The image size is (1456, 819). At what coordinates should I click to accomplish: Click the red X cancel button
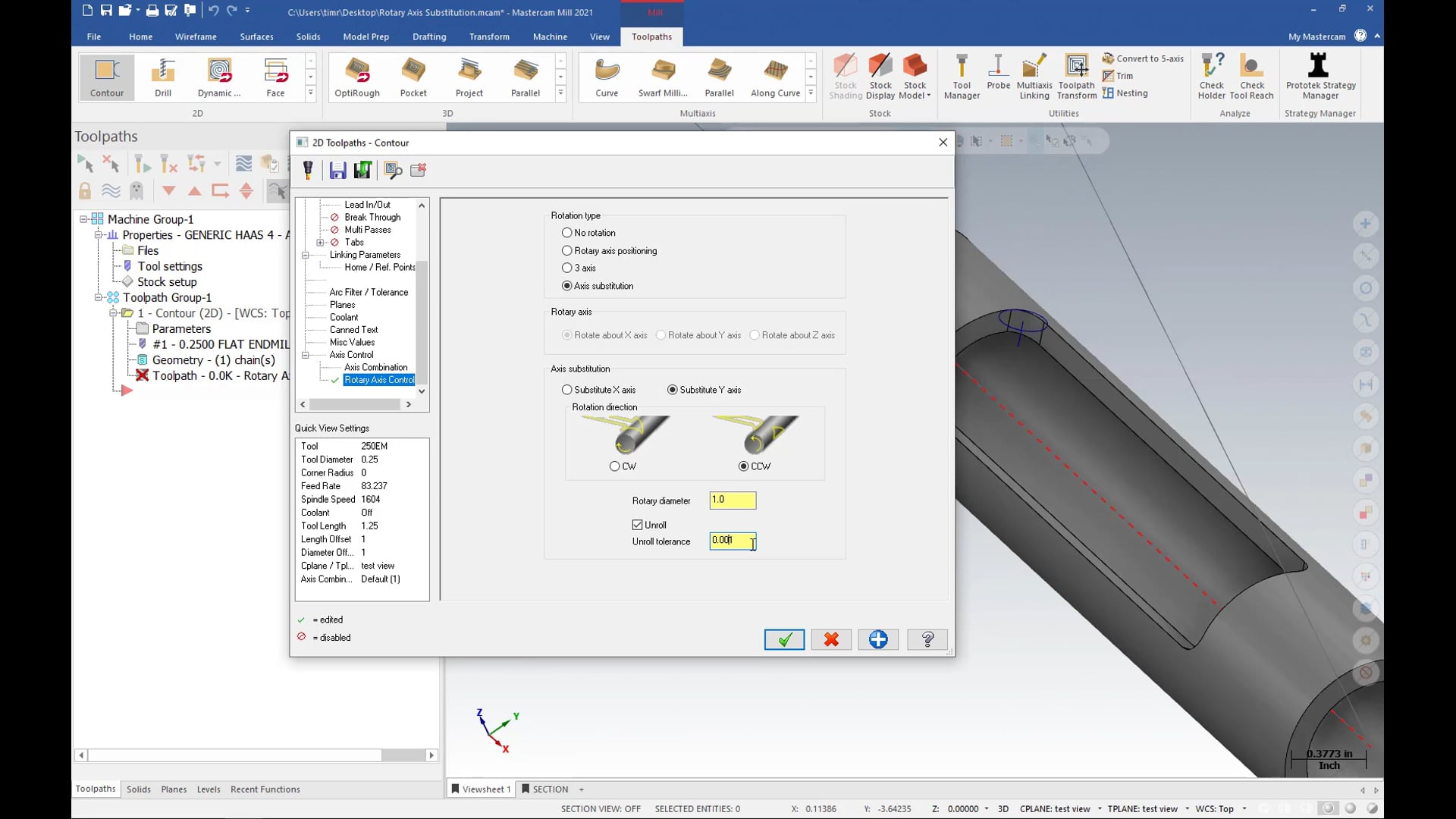coord(831,639)
